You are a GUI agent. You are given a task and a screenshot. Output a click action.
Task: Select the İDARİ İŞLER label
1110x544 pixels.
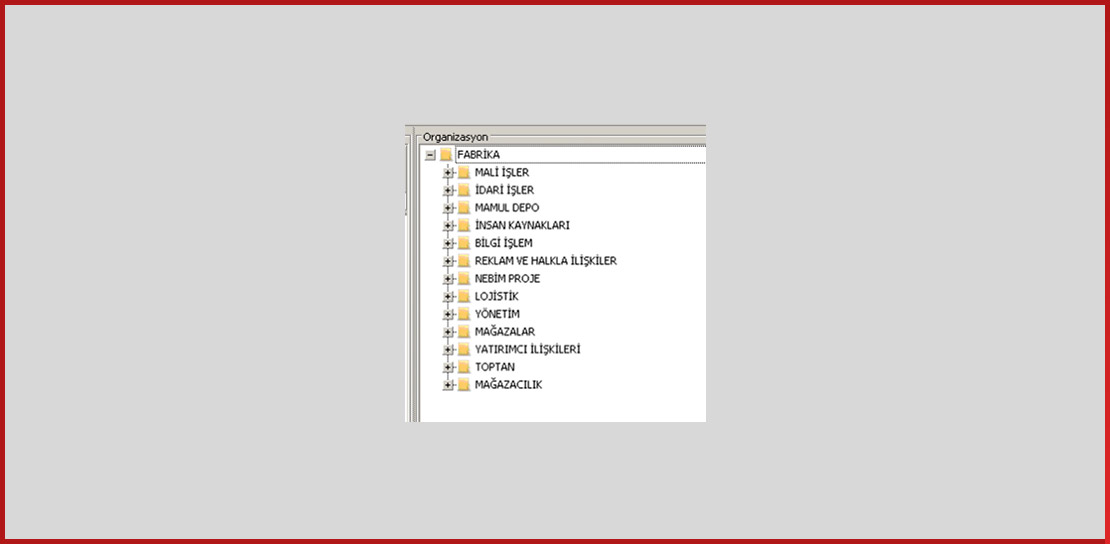[x=504, y=190]
